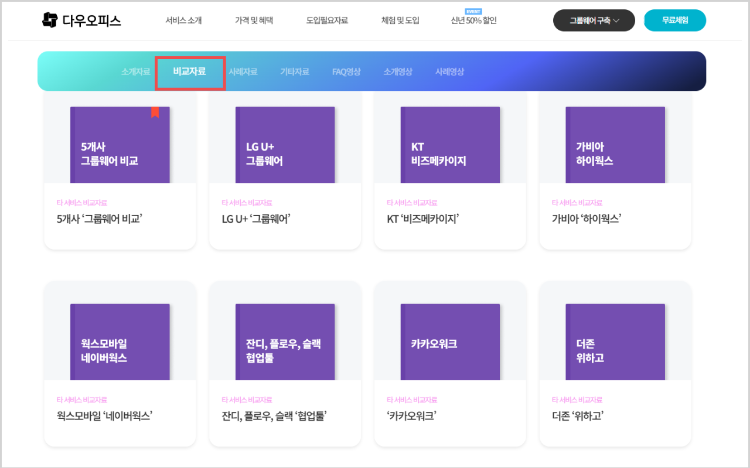Click the LG U+ '그룹웨어' title link
Image resolution: width=750 pixels, height=468 pixels.
pyautogui.click(x=256, y=219)
